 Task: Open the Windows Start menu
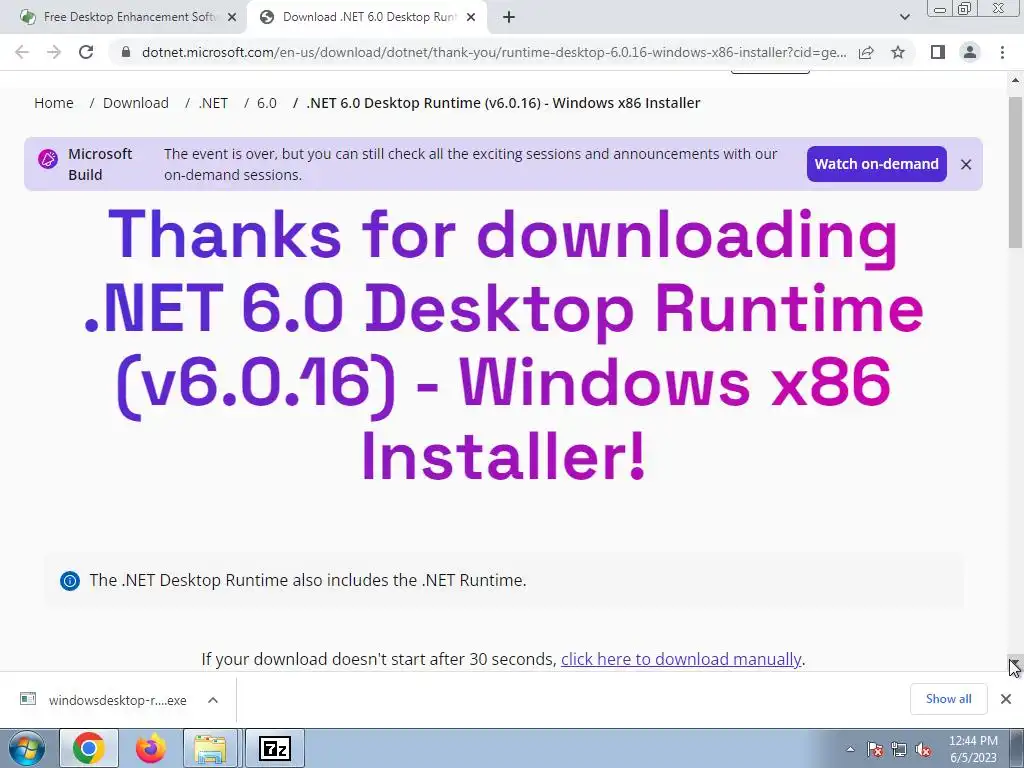point(27,748)
